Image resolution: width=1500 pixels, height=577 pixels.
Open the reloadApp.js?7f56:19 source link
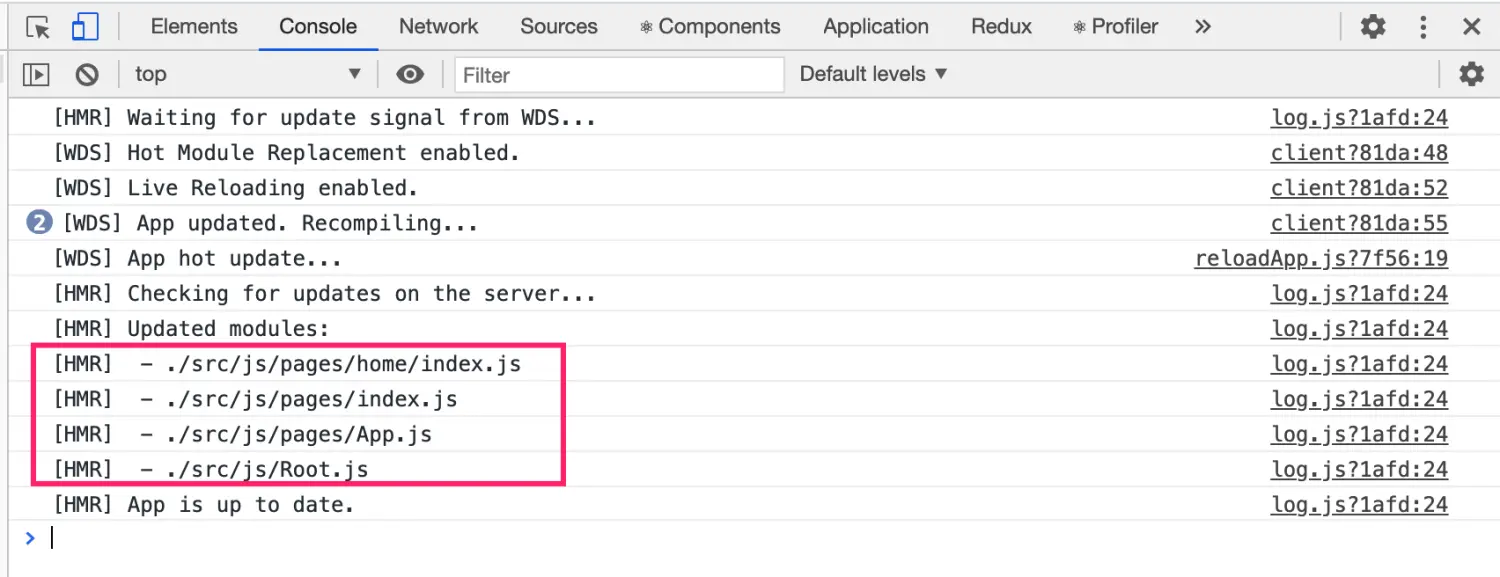point(1321,259)
